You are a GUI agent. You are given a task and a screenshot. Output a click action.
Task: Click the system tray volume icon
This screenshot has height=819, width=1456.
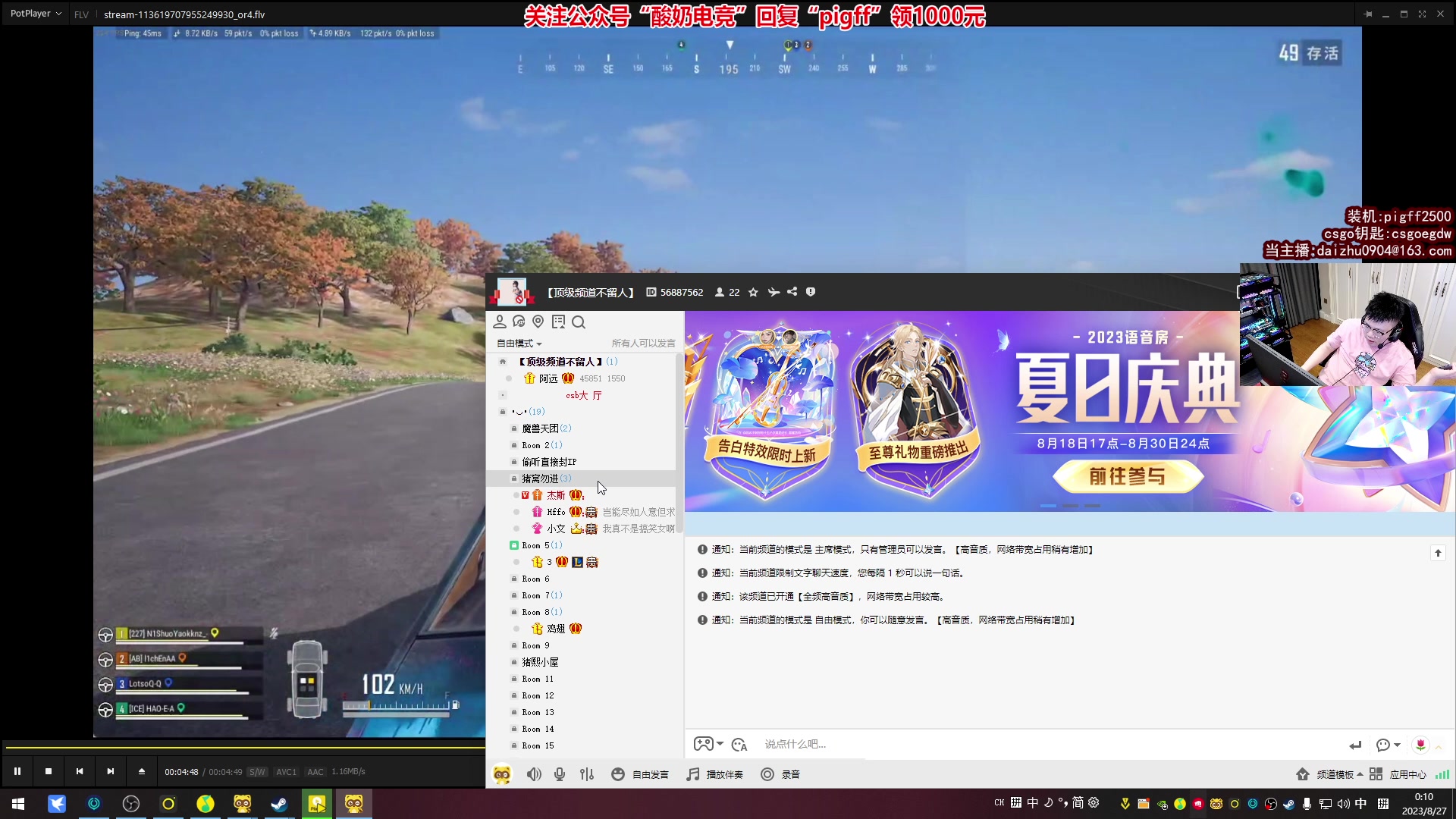coord(1343,804)
